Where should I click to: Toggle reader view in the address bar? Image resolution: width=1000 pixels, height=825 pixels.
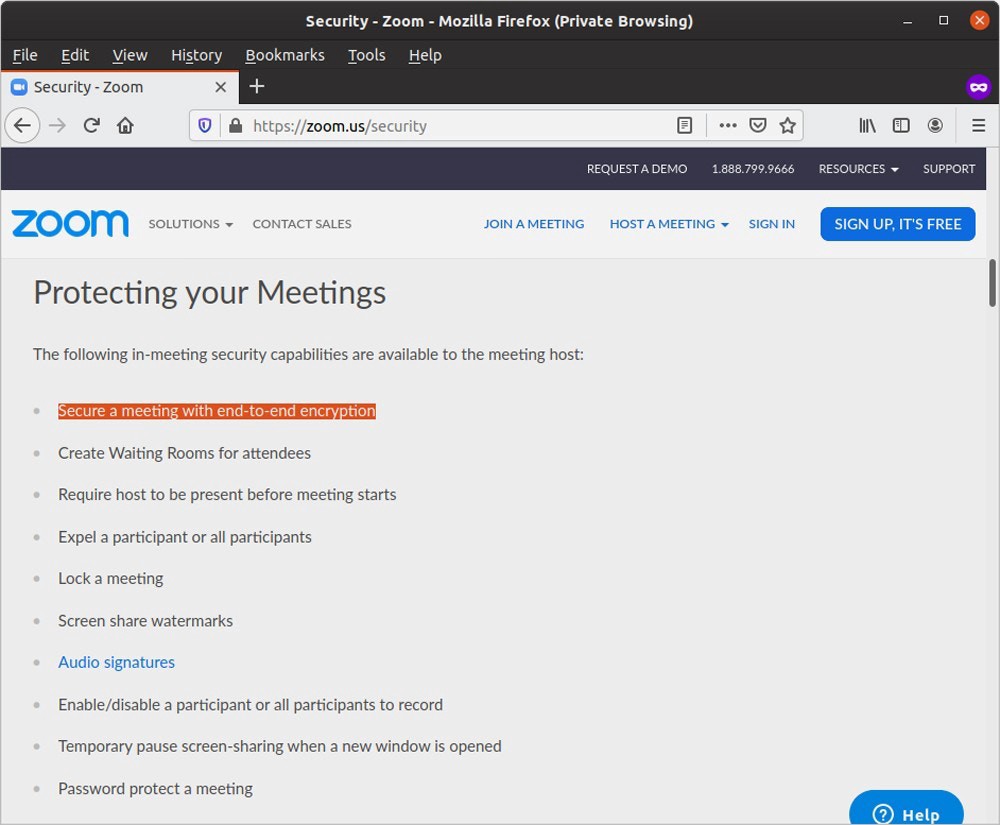685,126
